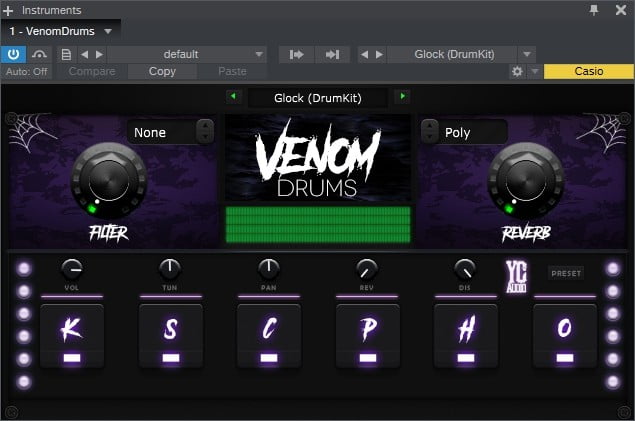Trigger the H drum pad
The height and width of the screenshot is (421, 635).
pos(466,336)
